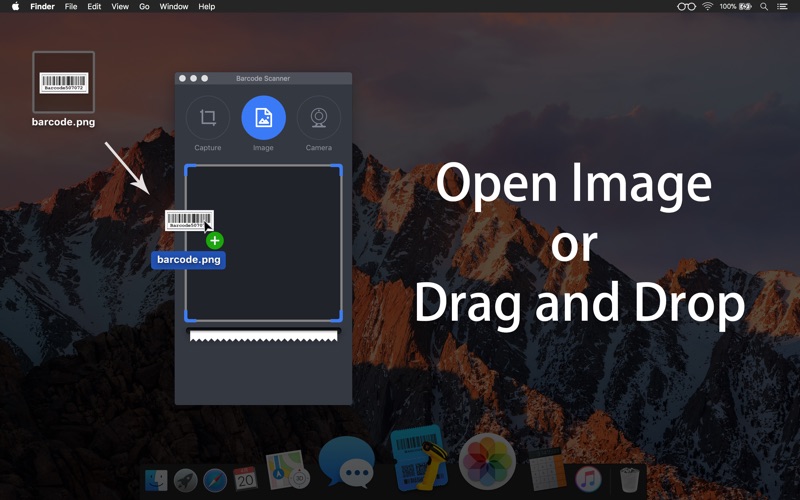800x500 pixels.
Task: Select the Capture mode icon
Action: coord(208,118)
